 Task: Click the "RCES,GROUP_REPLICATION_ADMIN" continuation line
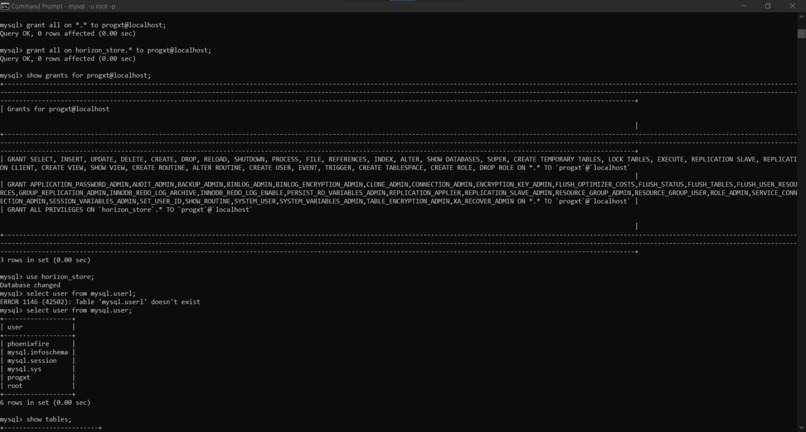point(398,193)
